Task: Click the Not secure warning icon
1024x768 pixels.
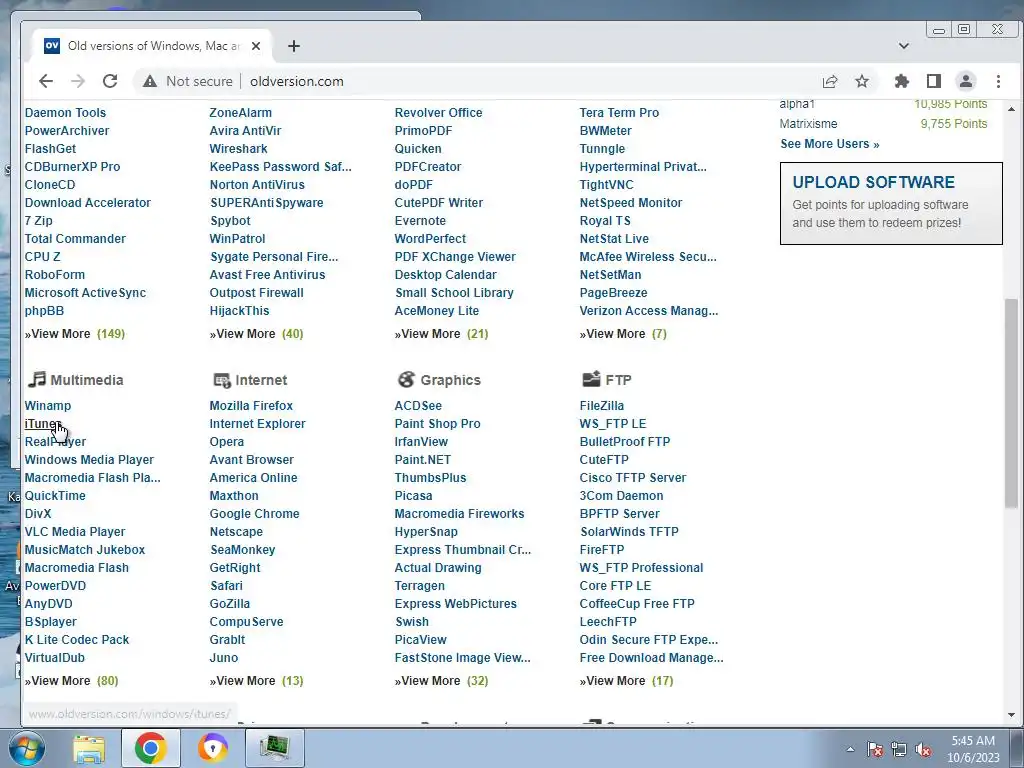Action: pos(150,81)
